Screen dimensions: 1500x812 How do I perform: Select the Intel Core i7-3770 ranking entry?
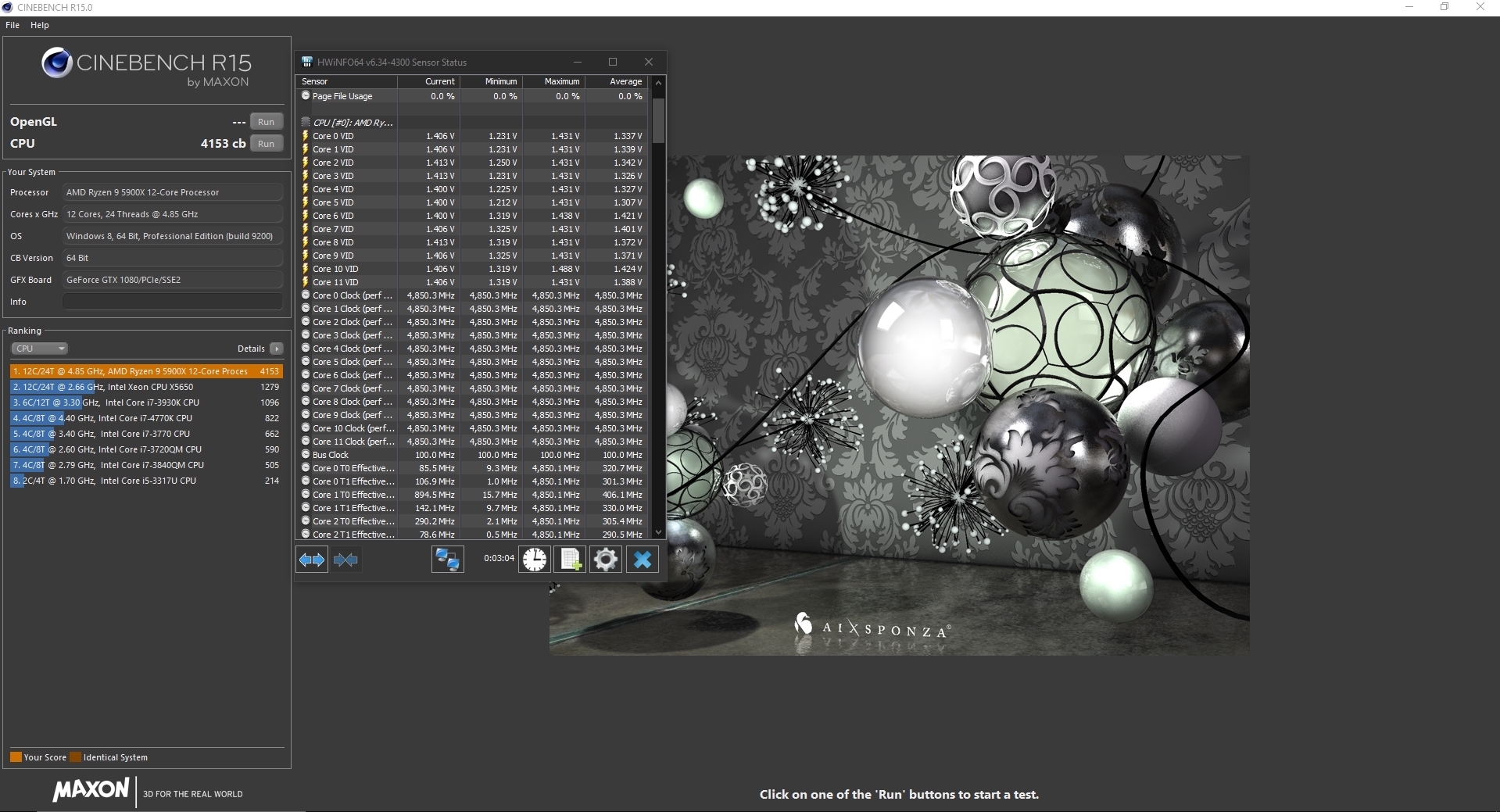click(x=146, y=434)
